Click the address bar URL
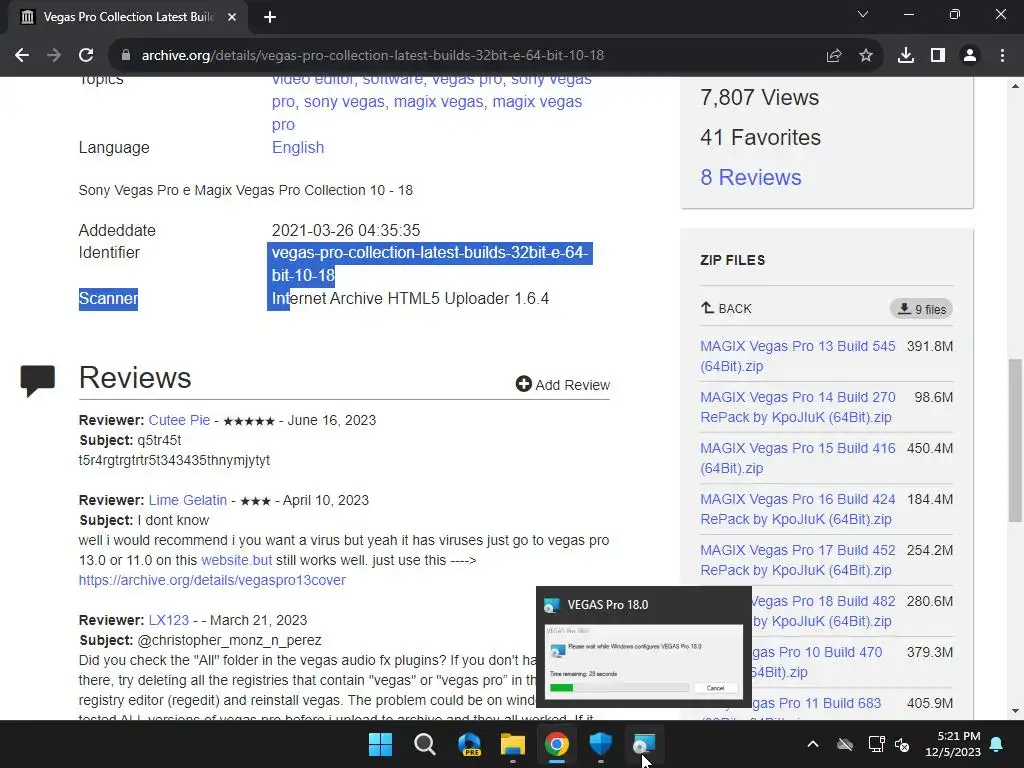This screenshot has width=1024, height=768. tap(373, 56)
